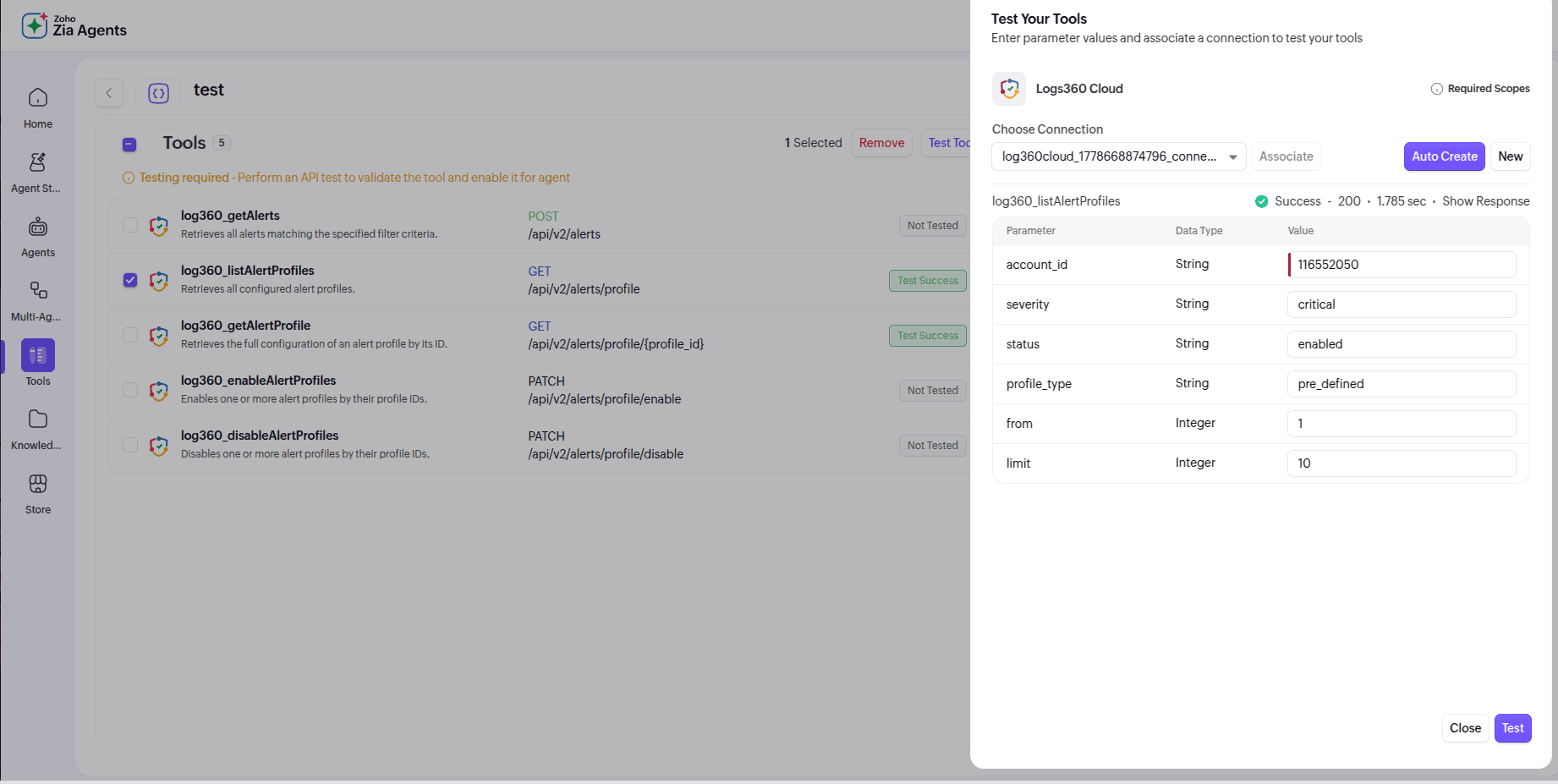The width and height of the screenshot is (1558, 784).
Task: Click the severity value field
Action: coord(1402,304)
